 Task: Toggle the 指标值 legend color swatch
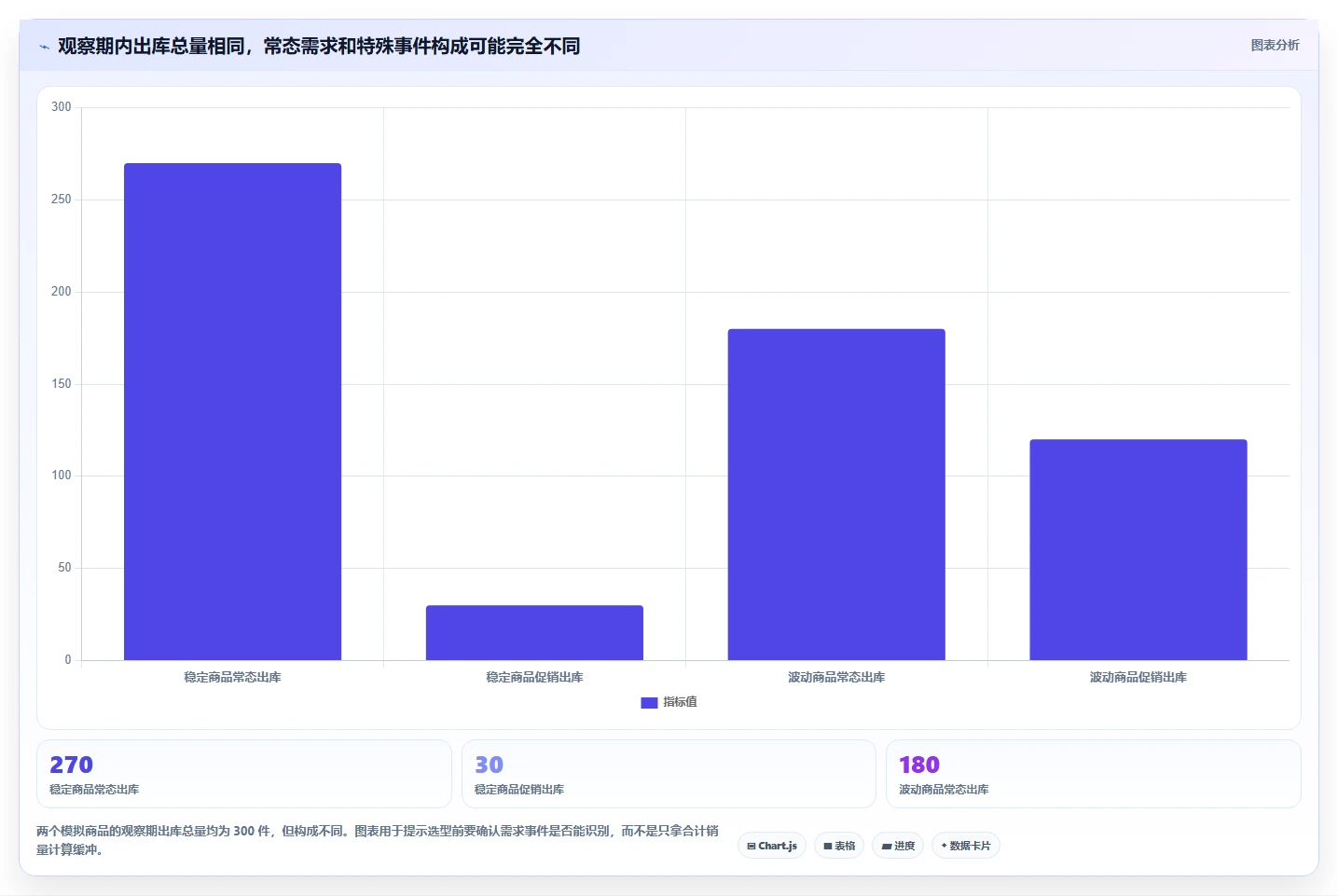click(x=649, y=702)
